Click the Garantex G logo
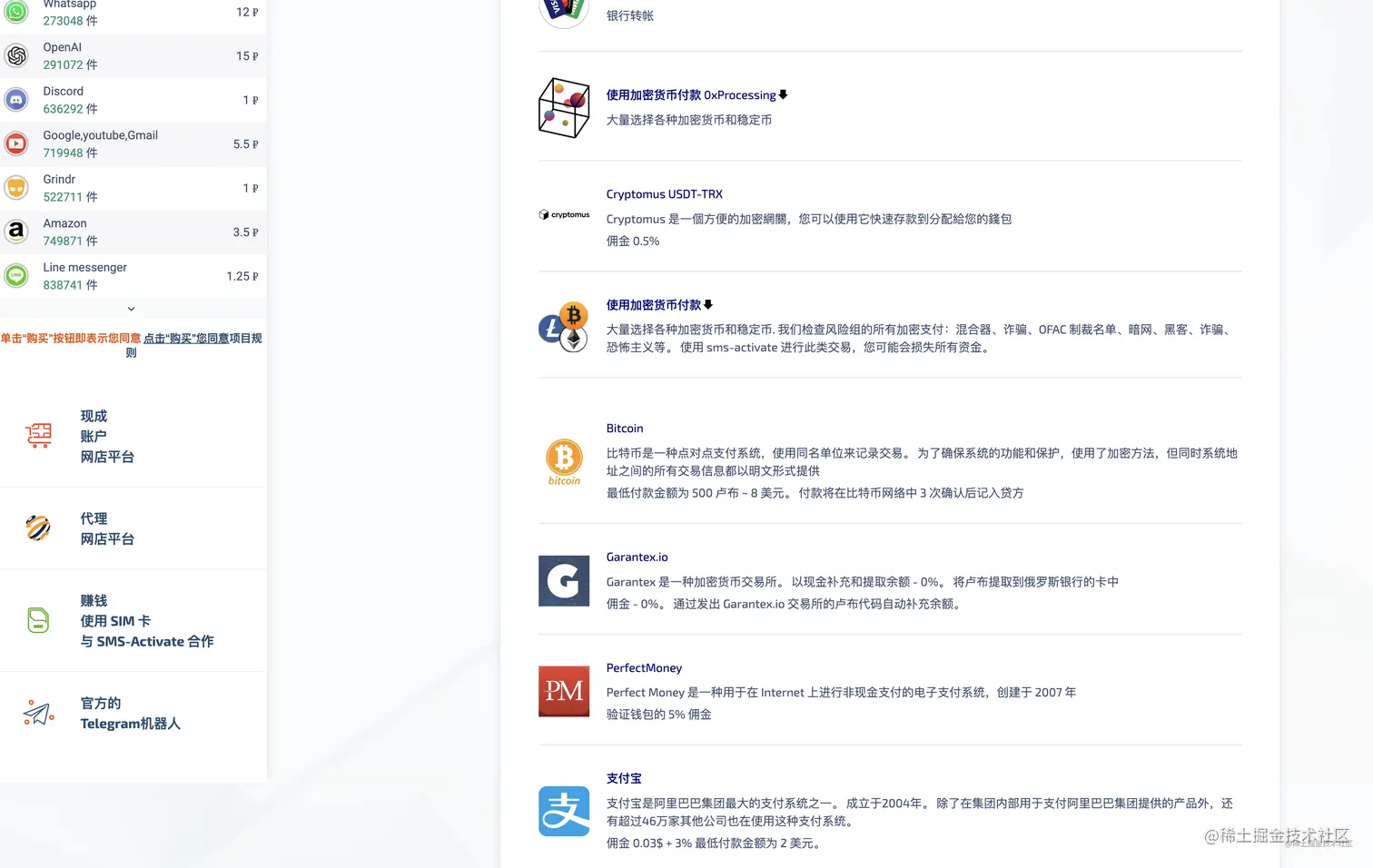Image resolution: width=1373 pixels, height=868 pixels. click(x=564, y=581)
